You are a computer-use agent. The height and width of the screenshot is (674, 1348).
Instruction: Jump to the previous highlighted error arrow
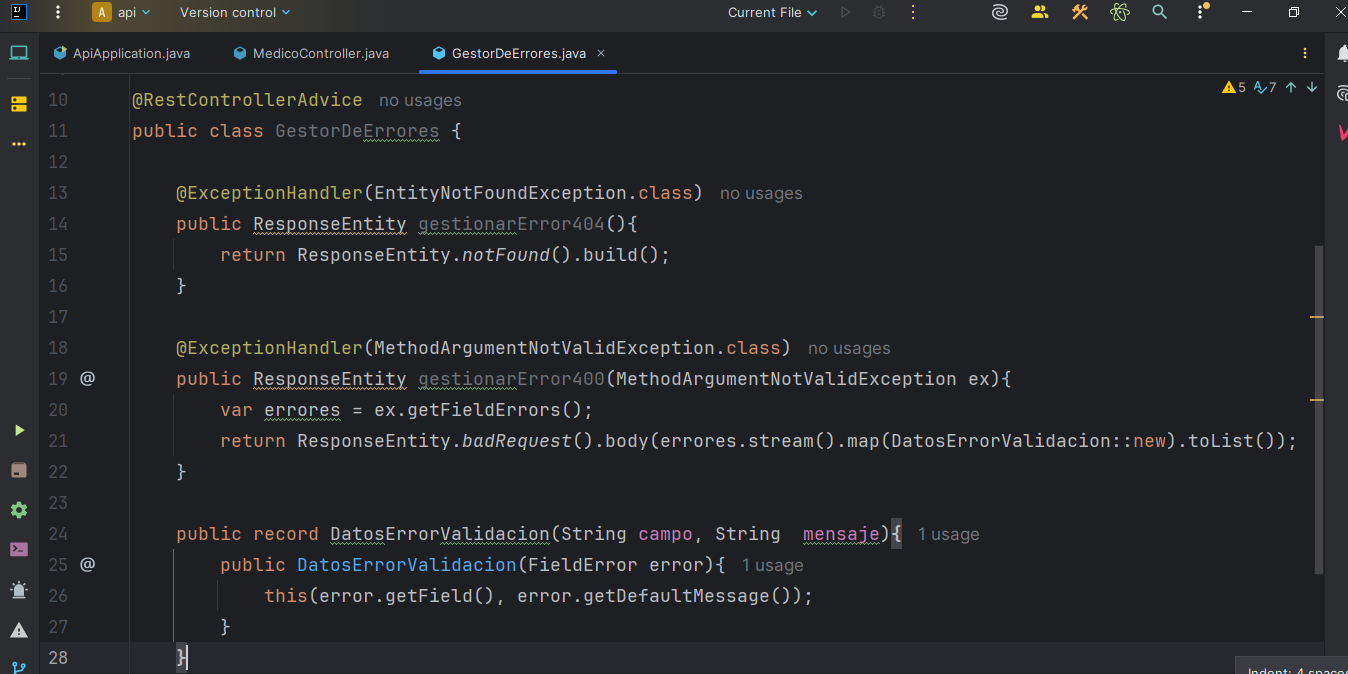tap(1291, 88)
